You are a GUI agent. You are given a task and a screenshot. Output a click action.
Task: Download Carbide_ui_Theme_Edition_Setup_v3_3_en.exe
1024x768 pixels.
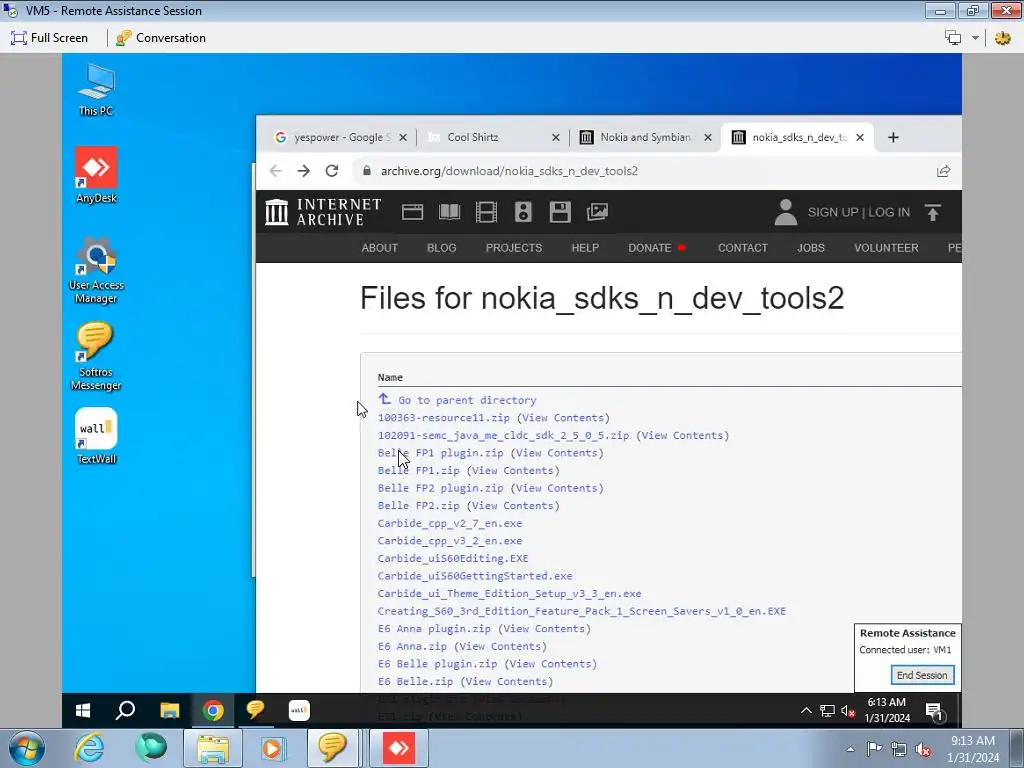(509, 594)
